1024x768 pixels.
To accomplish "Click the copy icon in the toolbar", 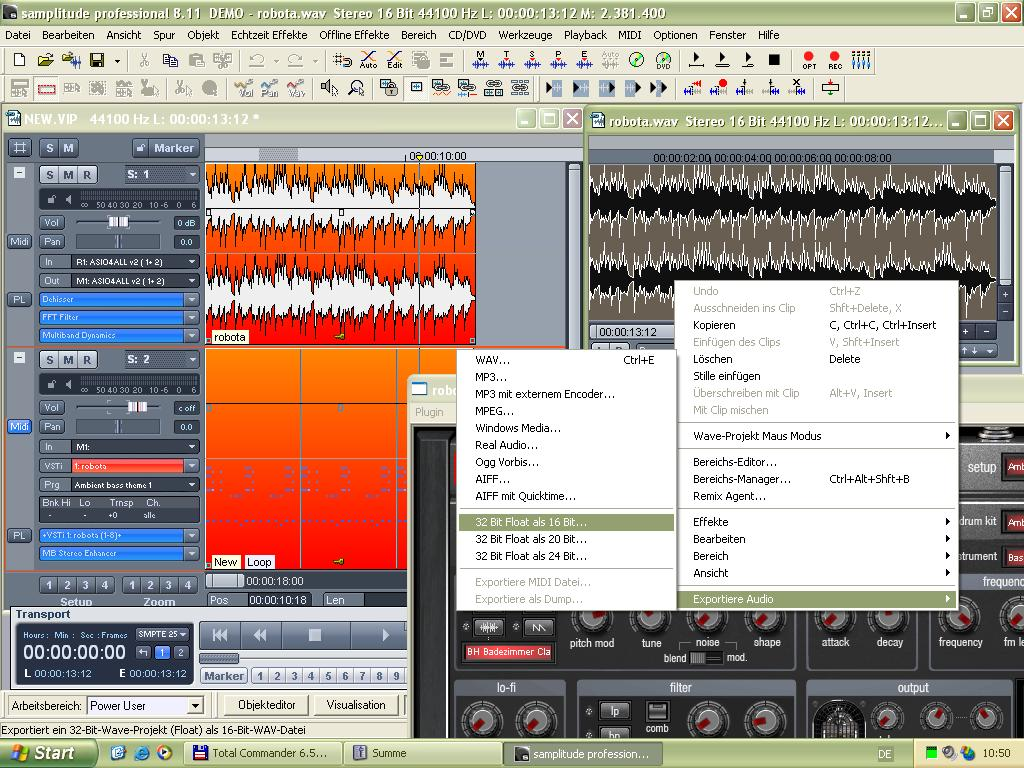I will pyautogui.click(x=170, y=61).
